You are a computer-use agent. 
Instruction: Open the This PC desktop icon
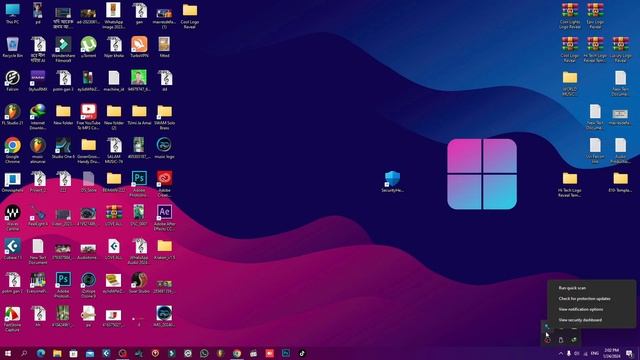[13, 14]
